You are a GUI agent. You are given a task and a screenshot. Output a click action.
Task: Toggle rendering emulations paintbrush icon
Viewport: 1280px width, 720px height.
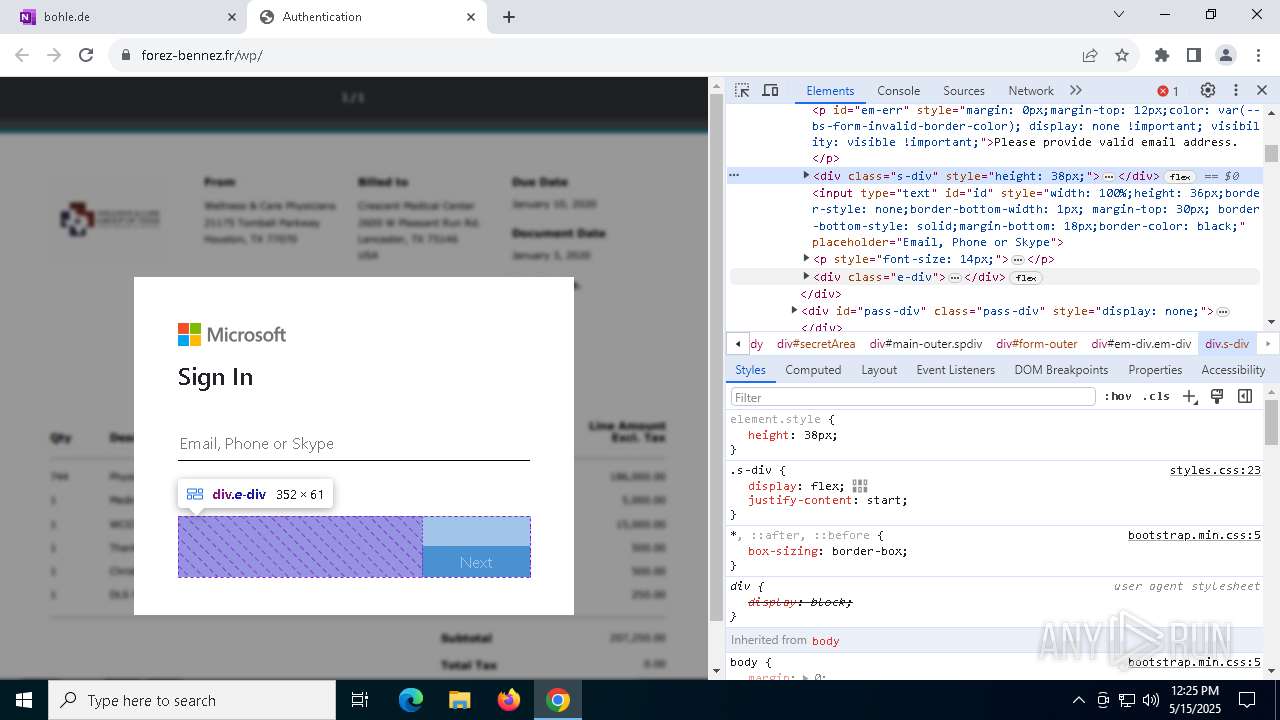tap(1217, 396)
